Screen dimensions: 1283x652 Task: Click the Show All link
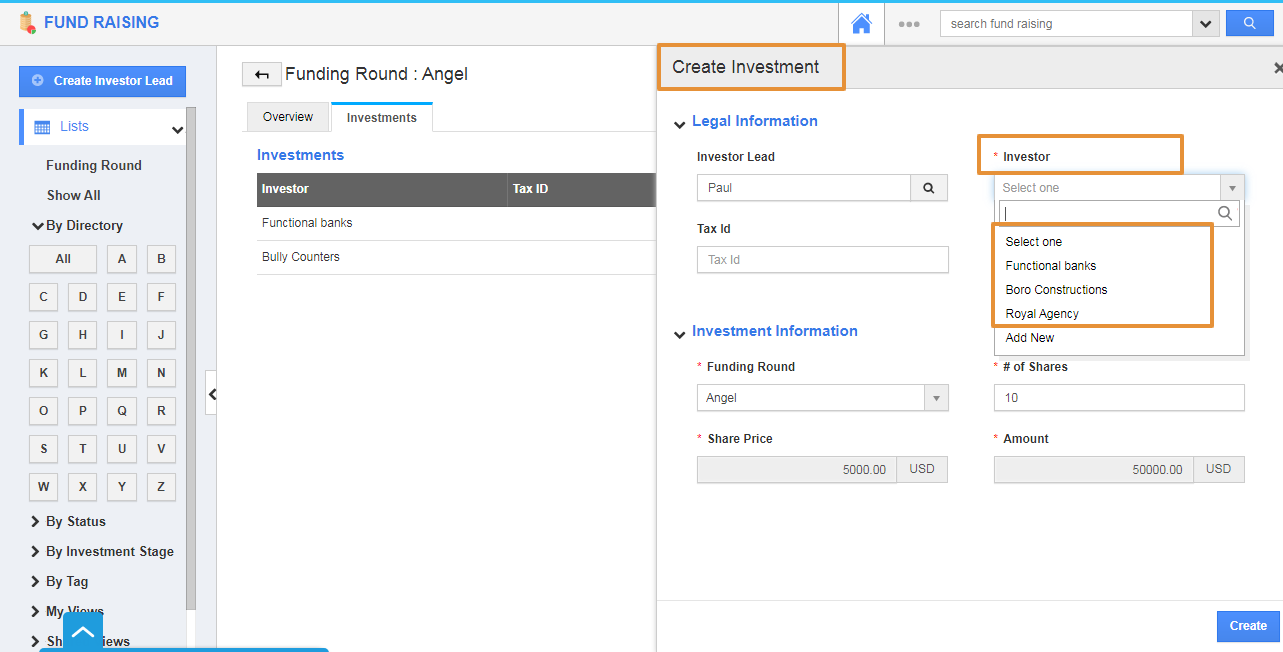pos(73,195)
